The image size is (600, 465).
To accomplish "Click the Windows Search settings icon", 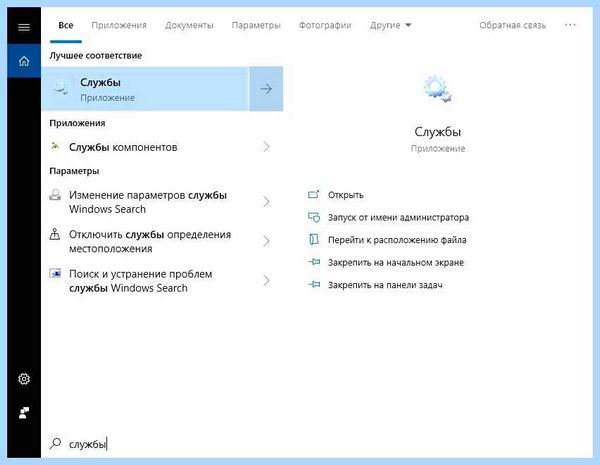I will pos(55,195).
